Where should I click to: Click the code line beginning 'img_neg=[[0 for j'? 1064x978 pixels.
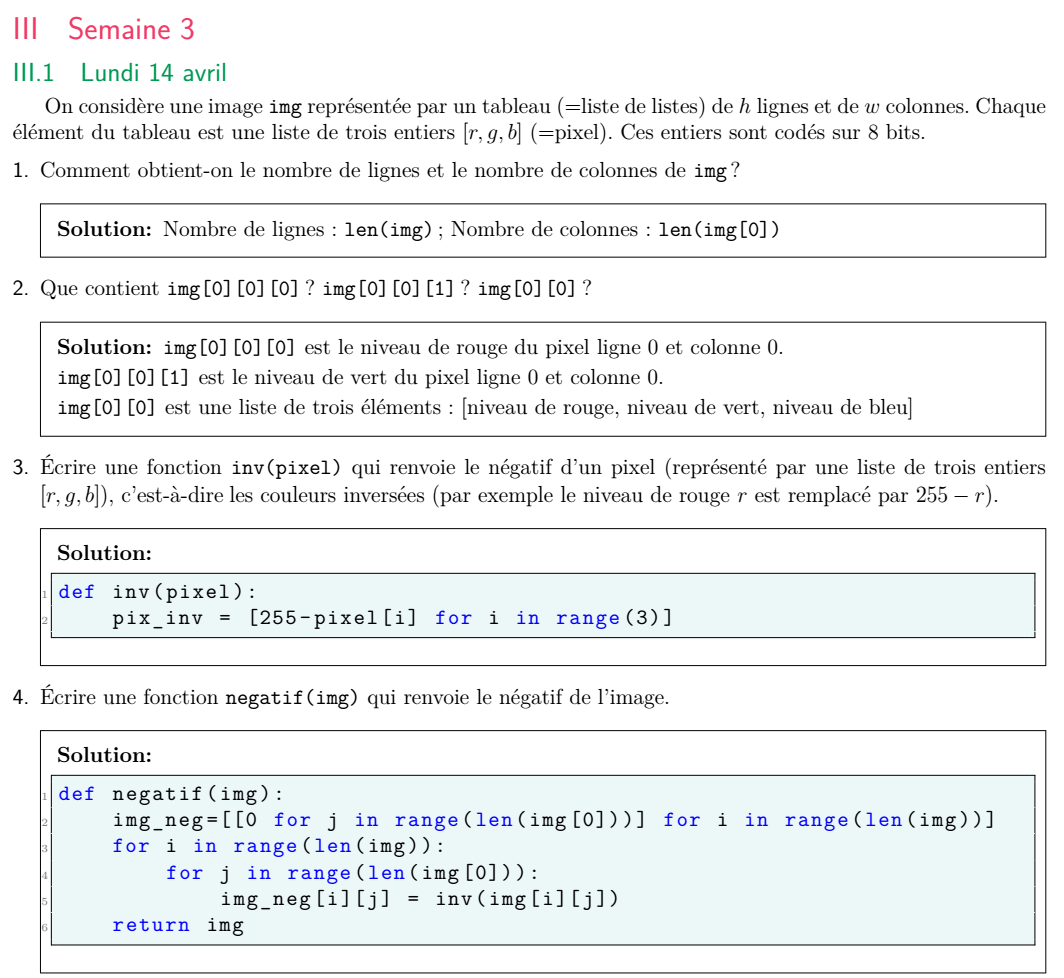click(554, 820)
